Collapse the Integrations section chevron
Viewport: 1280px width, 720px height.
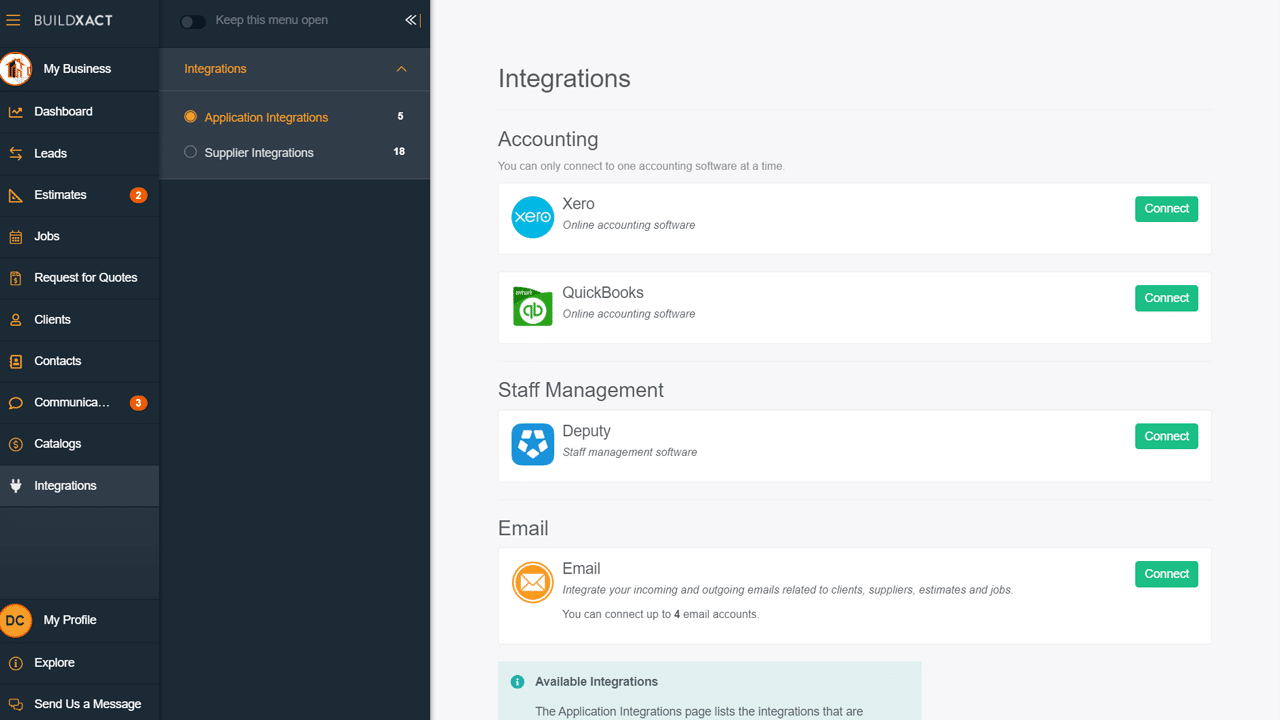click(402, 69)
